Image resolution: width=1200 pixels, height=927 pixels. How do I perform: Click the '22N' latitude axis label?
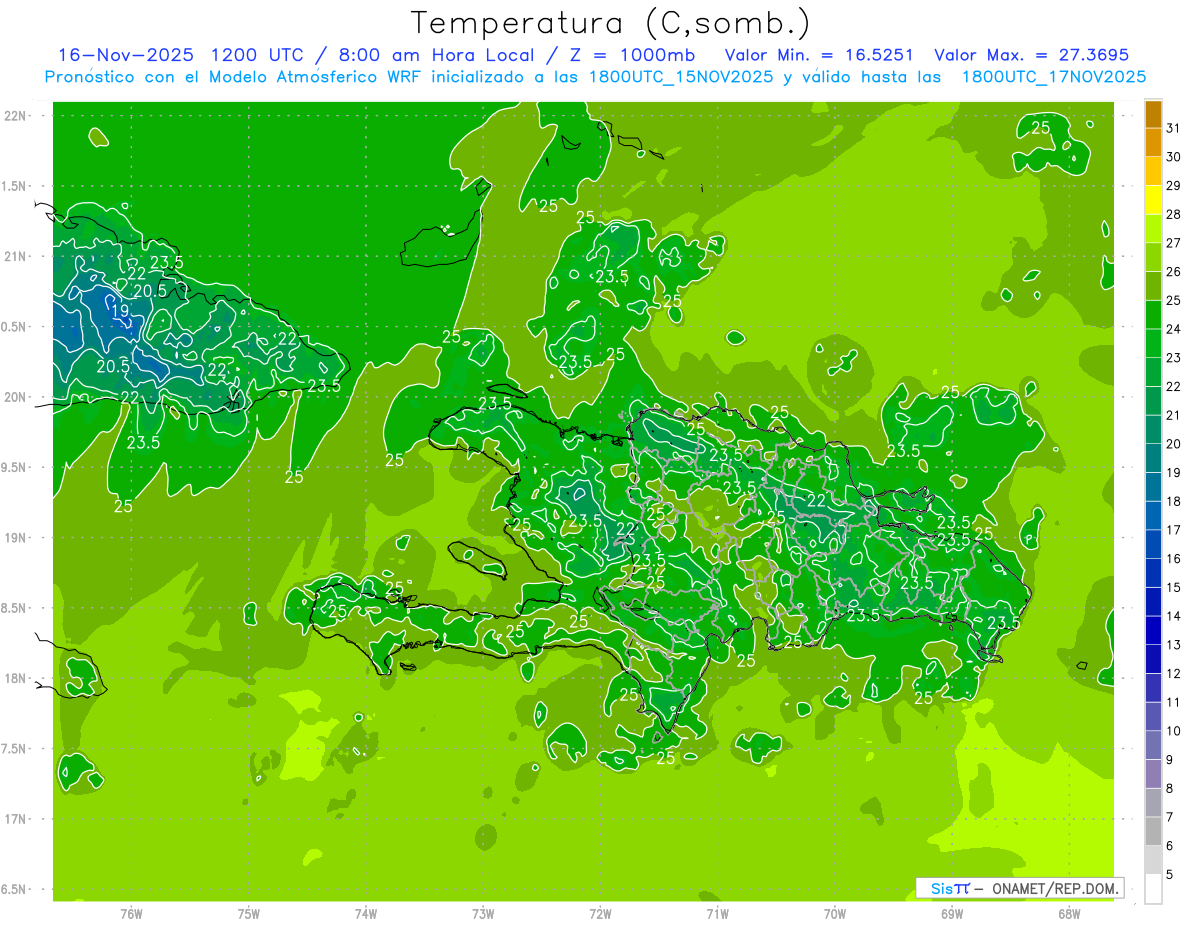tap(15, 115)
